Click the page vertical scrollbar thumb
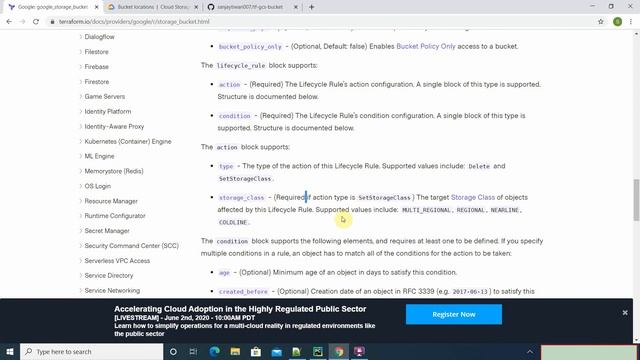 pyautogui.click(x=636, y=200)
